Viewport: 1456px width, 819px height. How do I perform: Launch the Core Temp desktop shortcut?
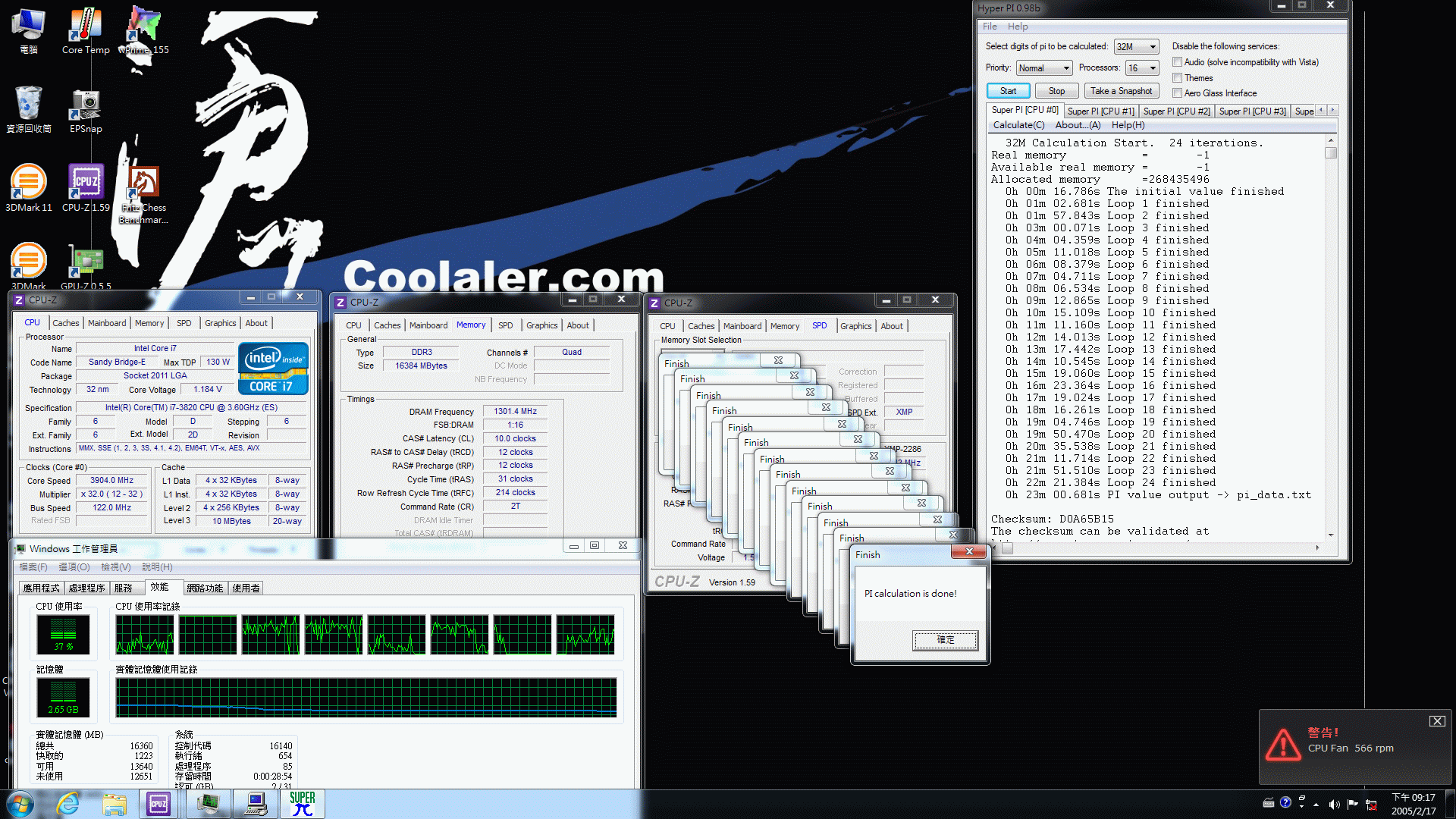click(x=86, y=32)
